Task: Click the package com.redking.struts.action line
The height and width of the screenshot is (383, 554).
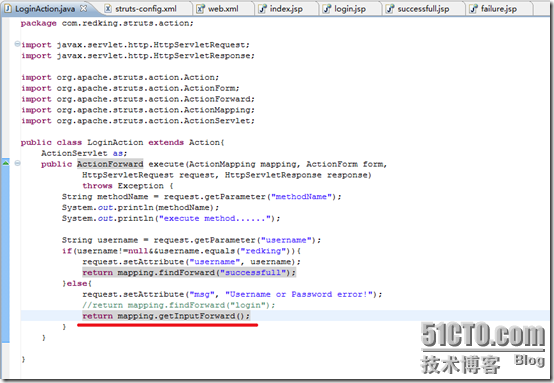Action: (107, 23)
